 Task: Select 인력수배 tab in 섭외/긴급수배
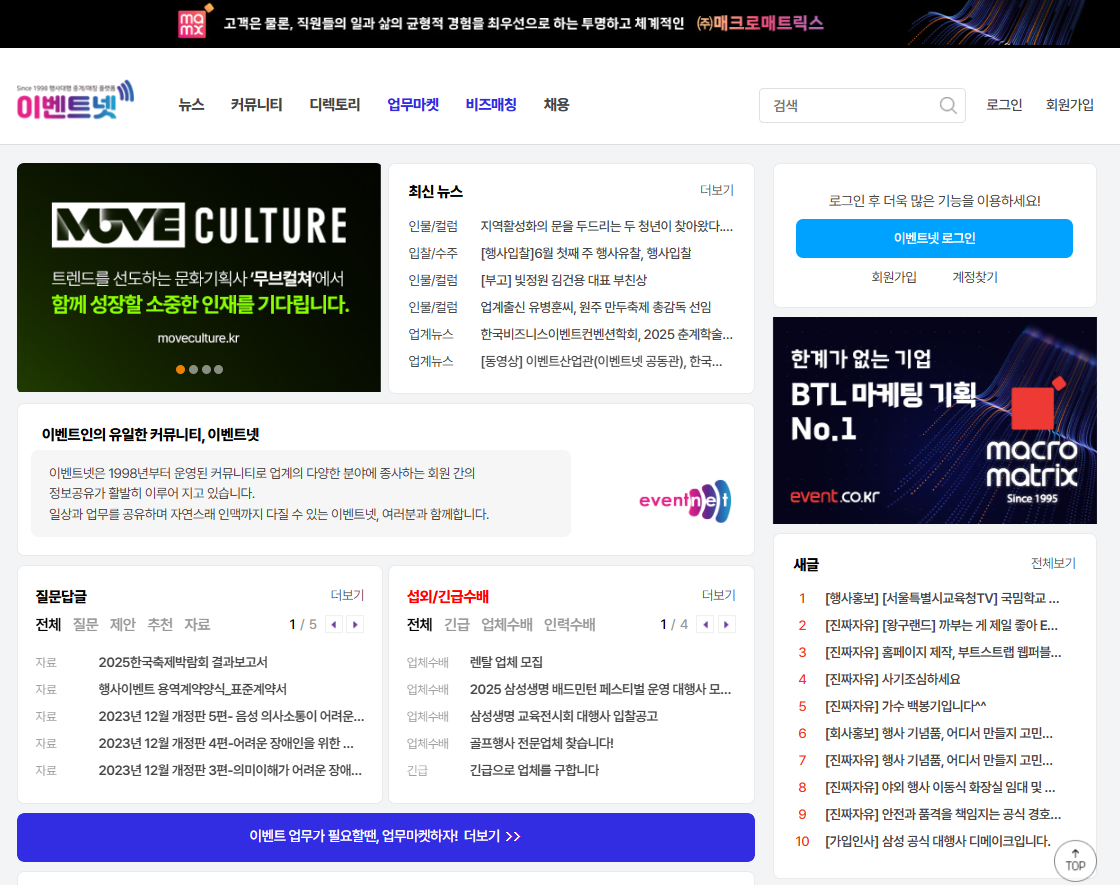[569, 624]
